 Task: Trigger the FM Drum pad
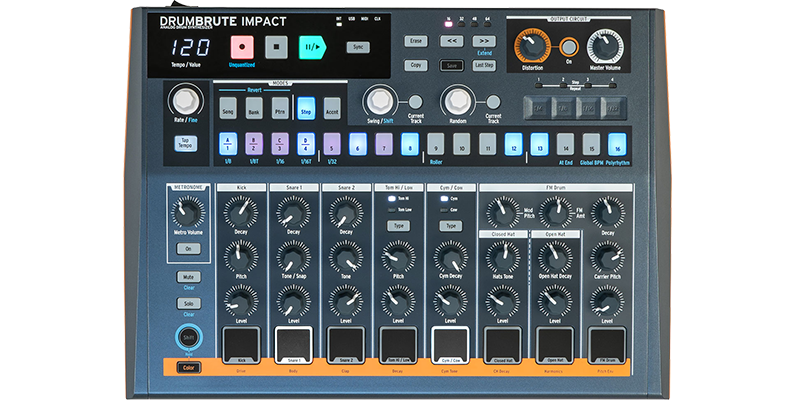[607, 345]
